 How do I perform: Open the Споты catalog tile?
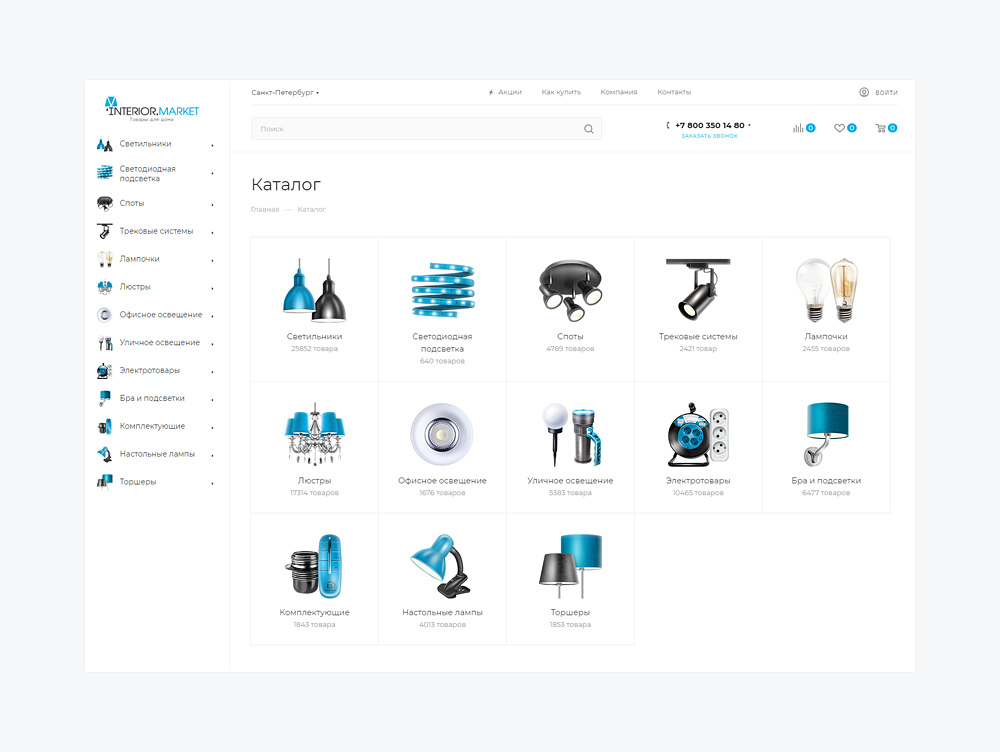[x=570, y=309]
